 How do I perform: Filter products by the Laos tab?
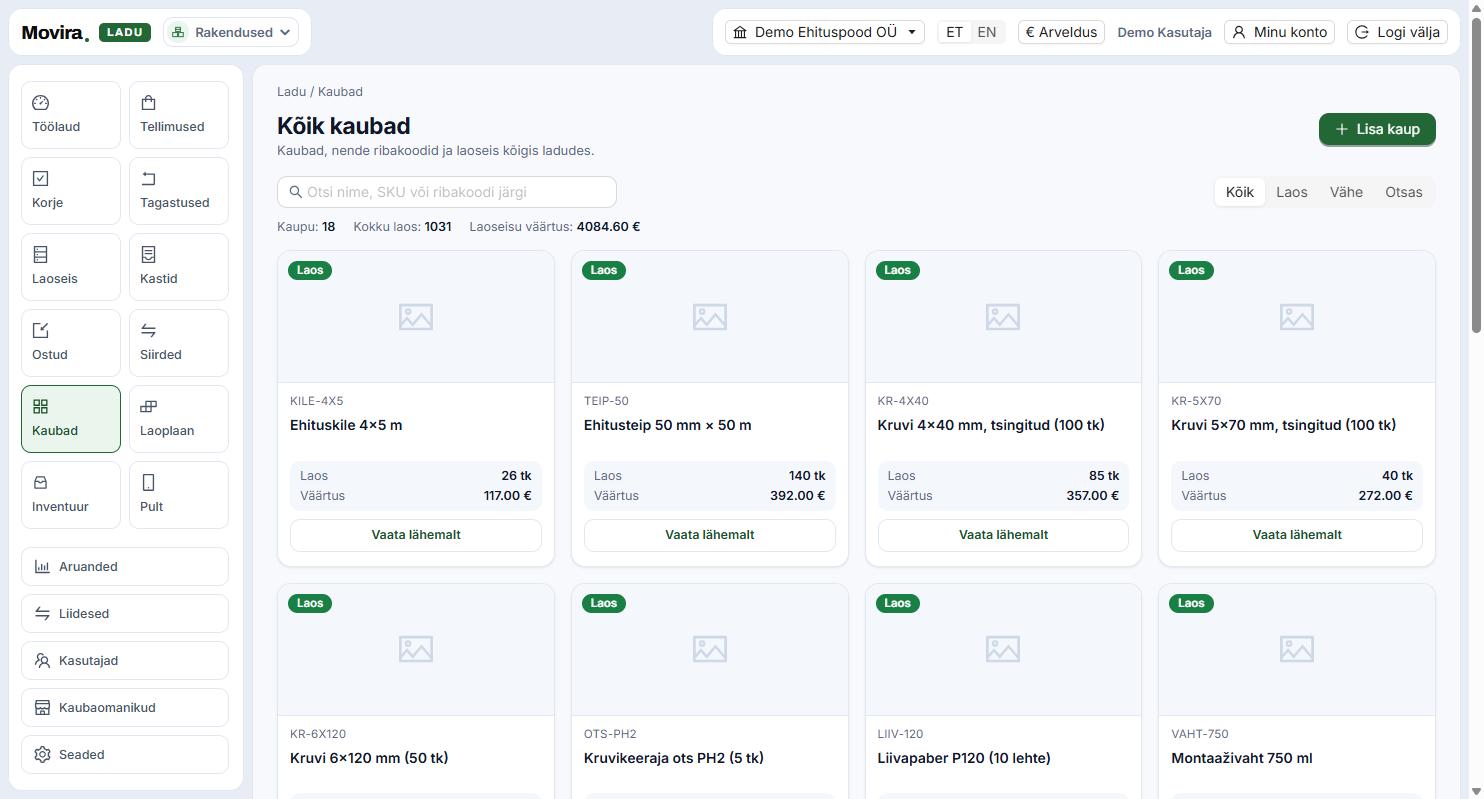1292,192
